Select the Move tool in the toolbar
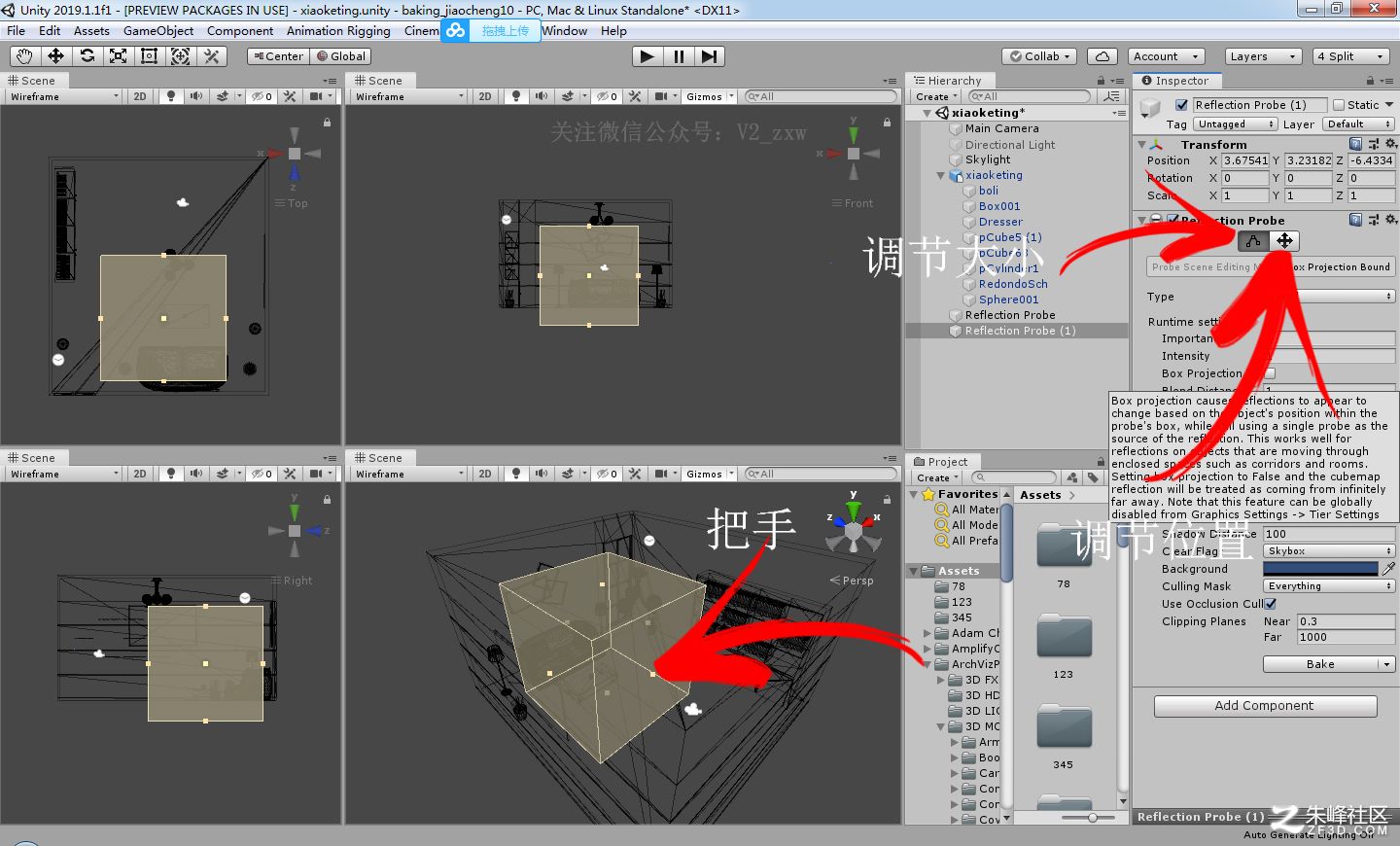The image size is (1400, 846). click(55, 56)
